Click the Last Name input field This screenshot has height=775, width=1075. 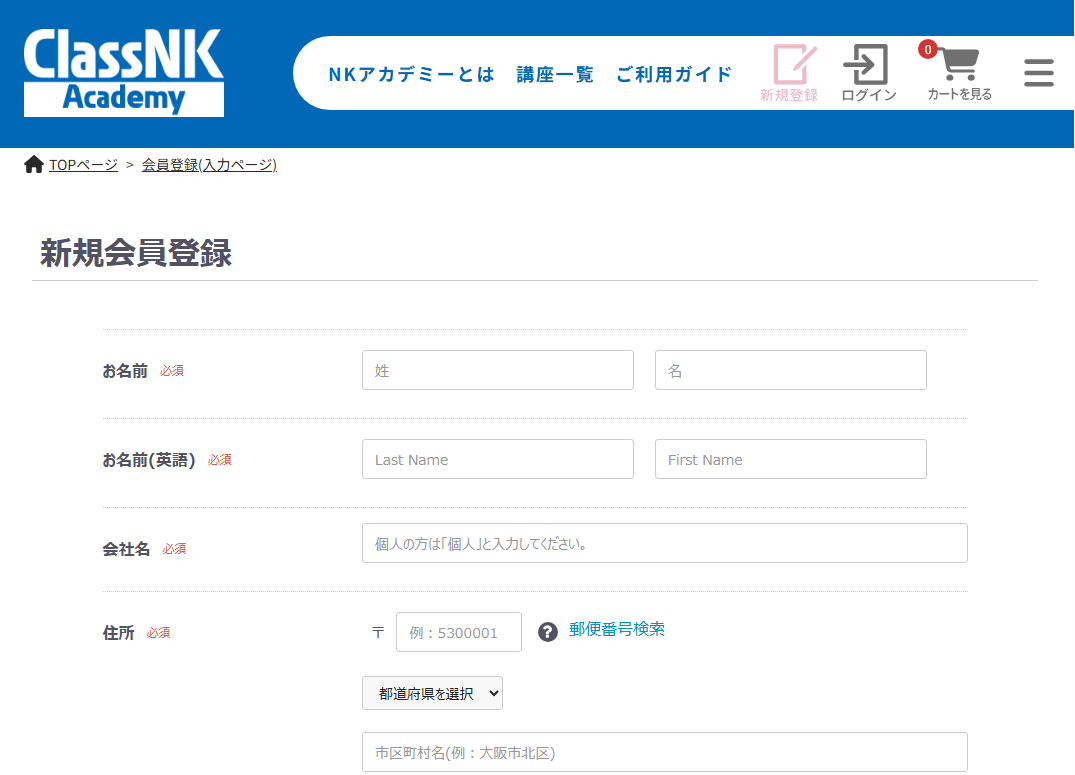498,459
